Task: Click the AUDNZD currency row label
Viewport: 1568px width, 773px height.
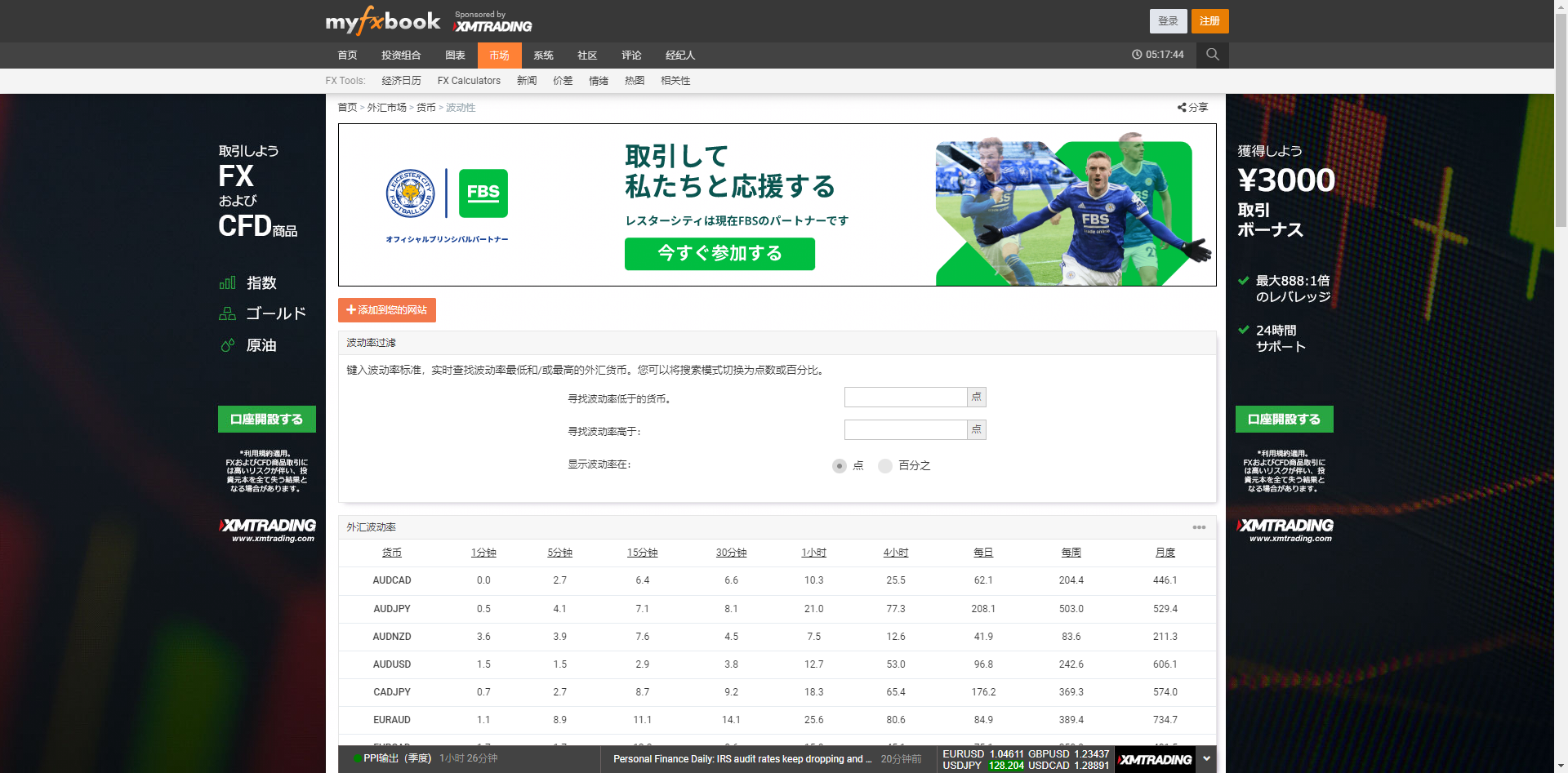Action: (x=392, y=637)
